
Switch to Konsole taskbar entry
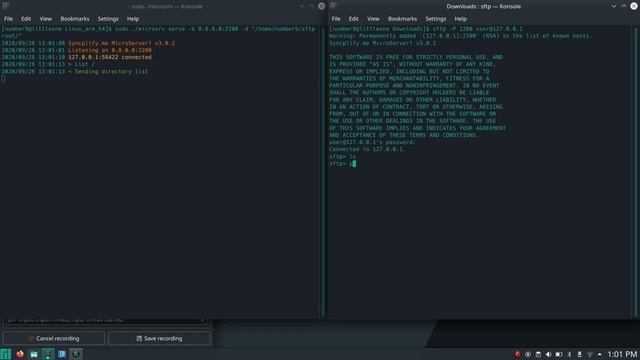click(x=48, y=354)
